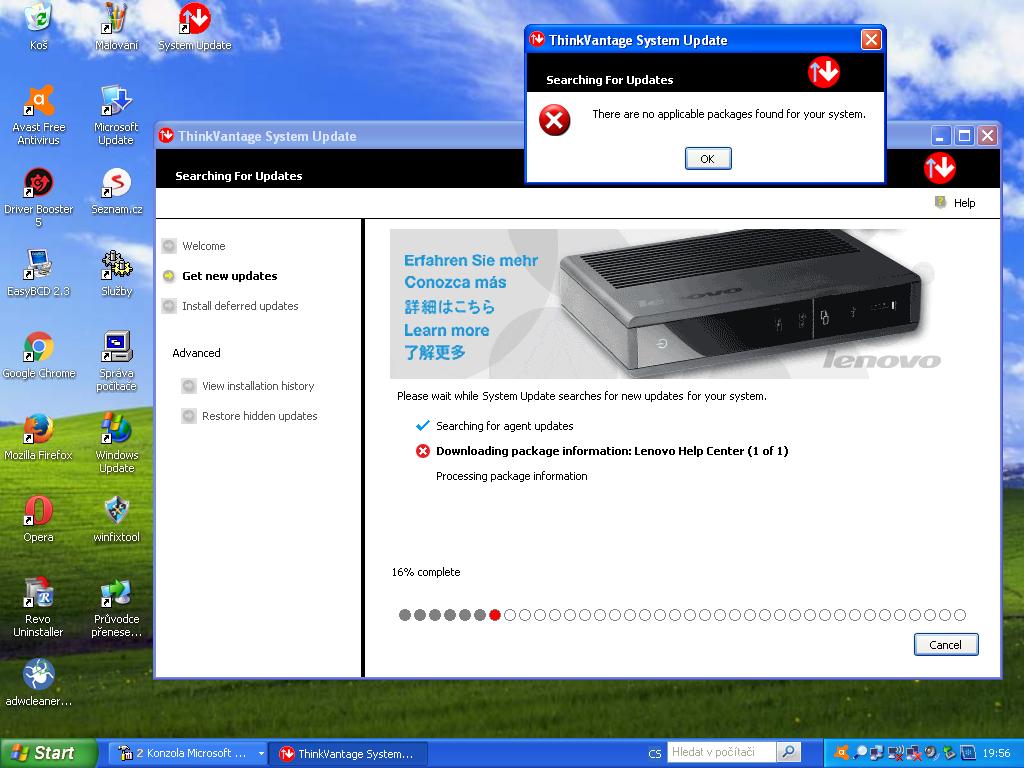Expand the grouped Konzola Microsoft taskbar dropdown arrow
1024x768 pixels.
[x=261, y=754]
